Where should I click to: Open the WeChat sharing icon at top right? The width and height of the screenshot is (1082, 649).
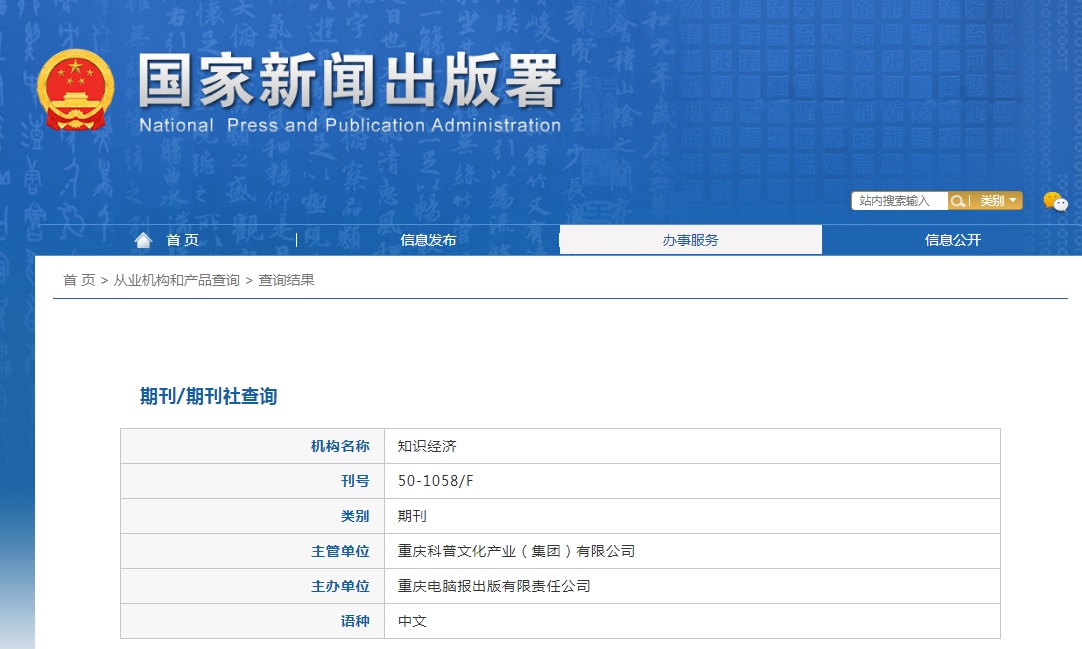click(x=1057, y=203)
